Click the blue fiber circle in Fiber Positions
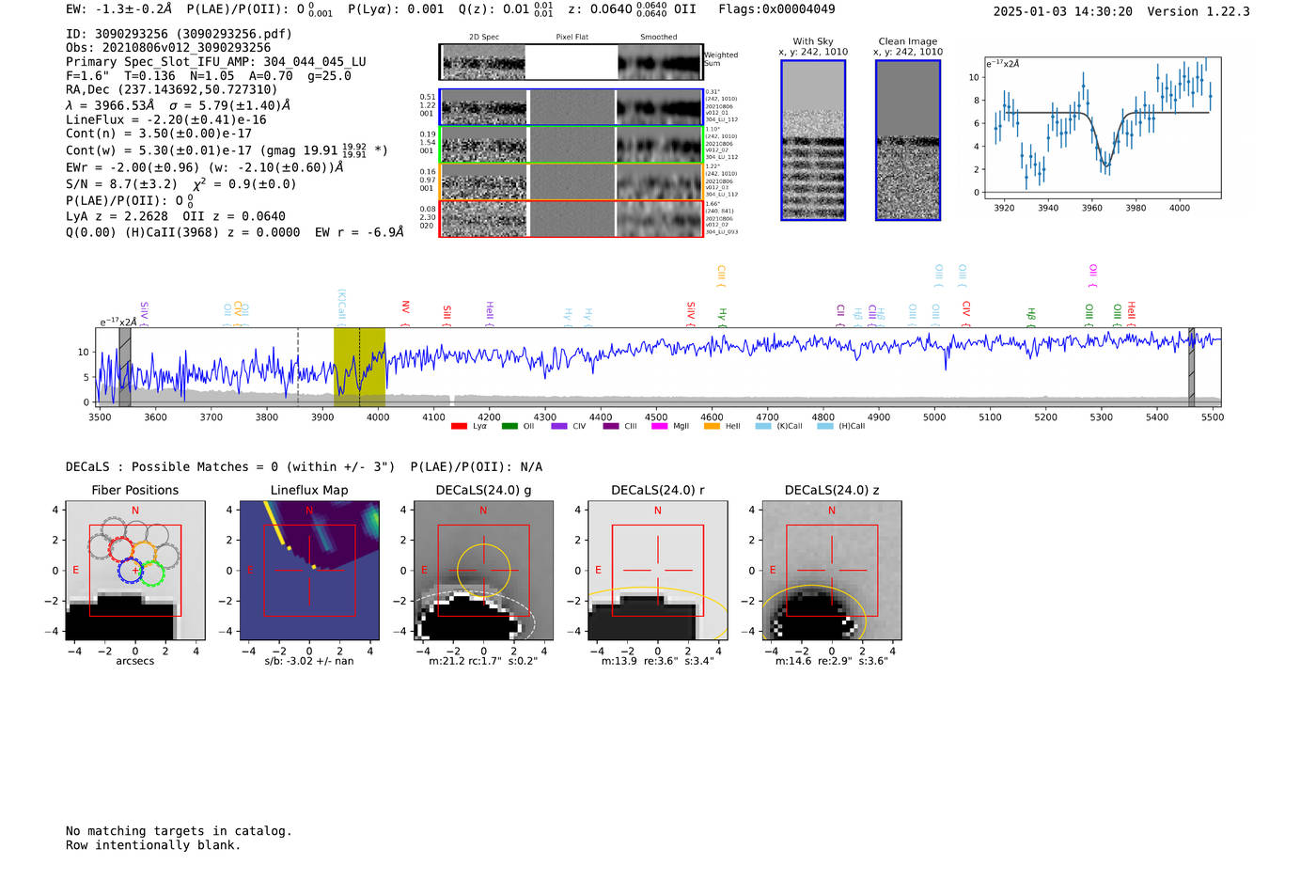The height and width of the screenshot is (896, 1316). [x=130, y=570]
